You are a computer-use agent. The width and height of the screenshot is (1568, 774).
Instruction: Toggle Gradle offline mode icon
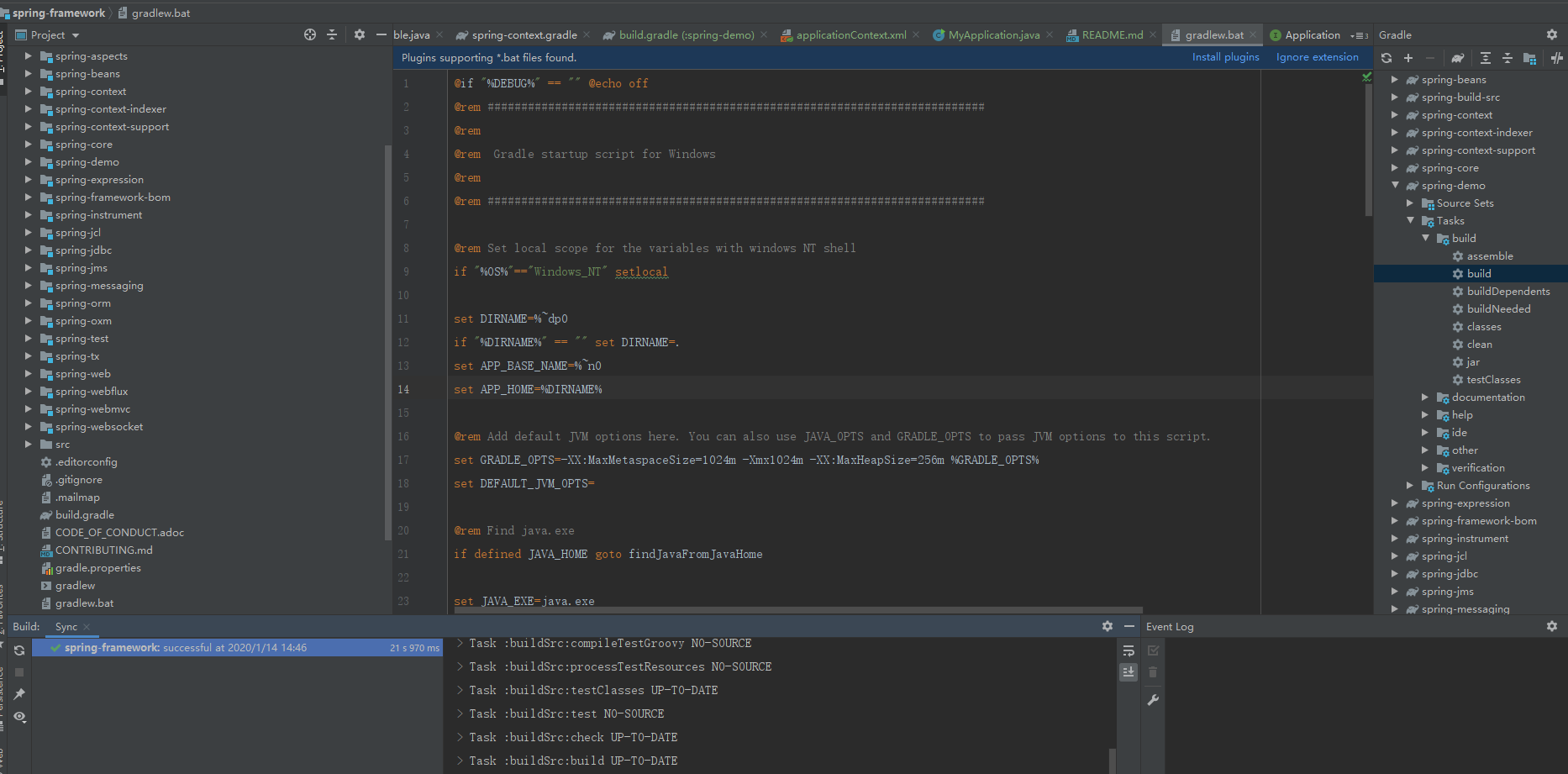tap(1557, 58)
